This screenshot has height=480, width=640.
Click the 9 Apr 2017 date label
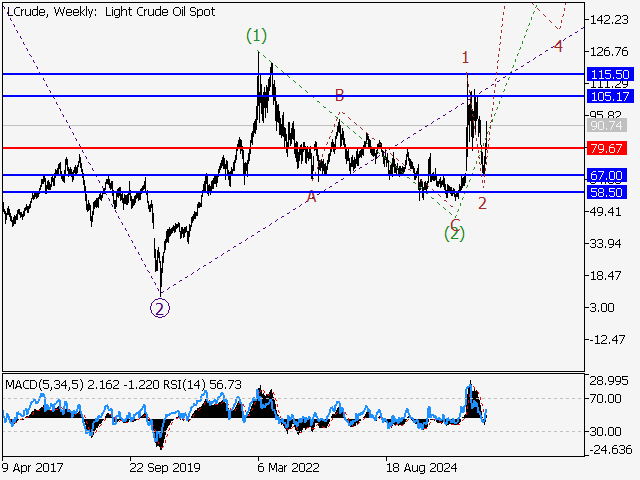(32, 467)
